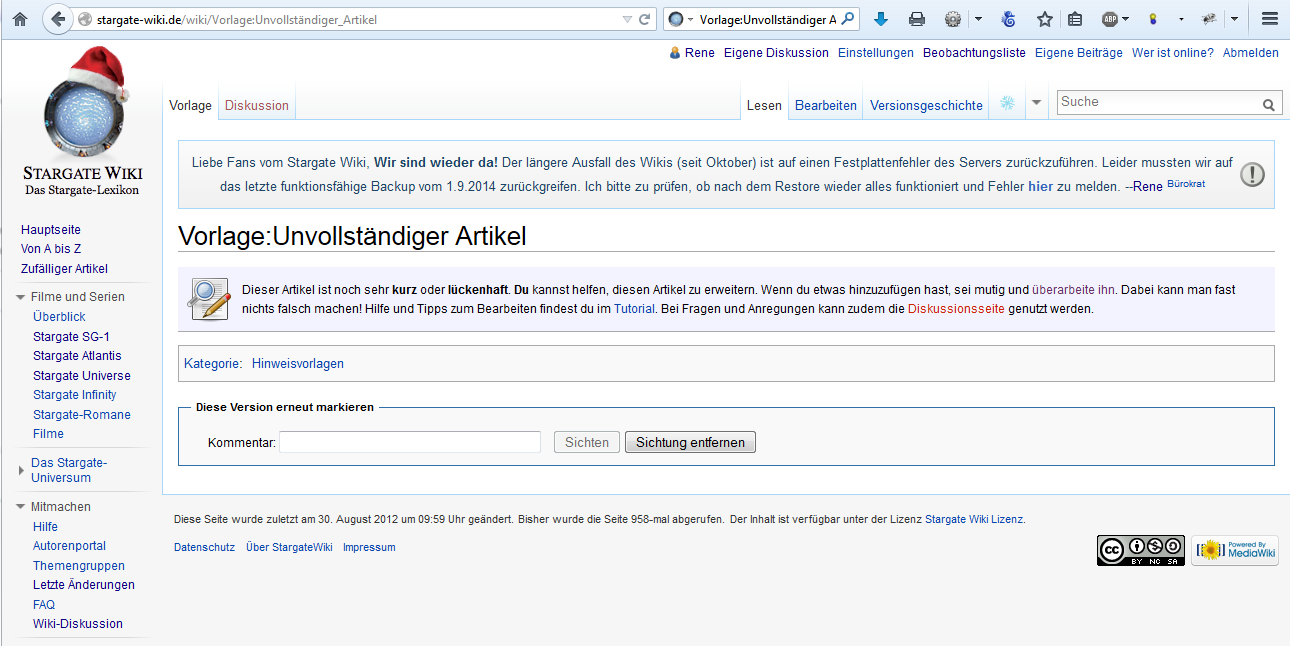This screenshot has height=646, width=1290.
Task: Open the Bearbeiten tab
Action: (825, 105)
